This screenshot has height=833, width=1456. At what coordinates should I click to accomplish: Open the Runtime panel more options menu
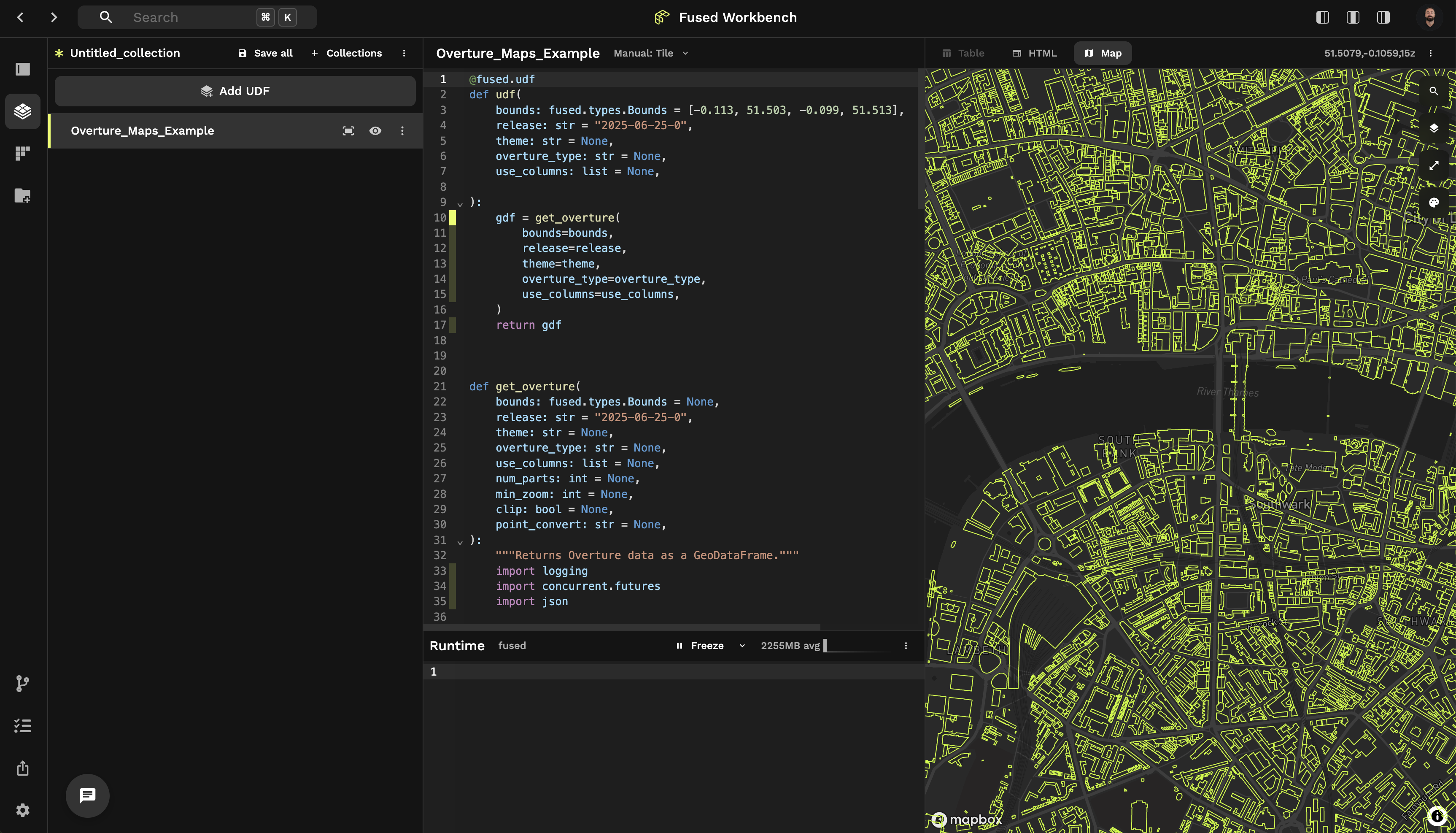(x=906, y=645)
